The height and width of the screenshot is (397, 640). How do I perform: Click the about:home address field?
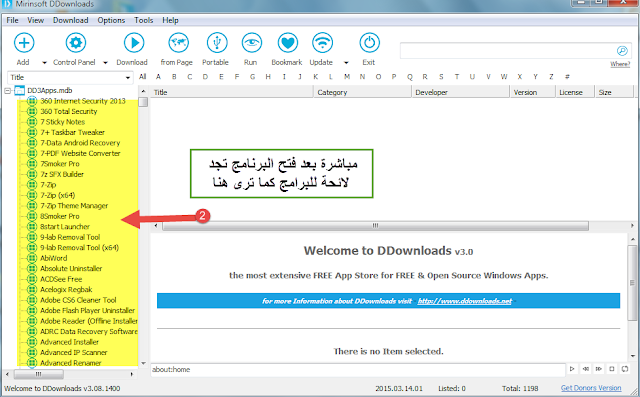(358, 369)
